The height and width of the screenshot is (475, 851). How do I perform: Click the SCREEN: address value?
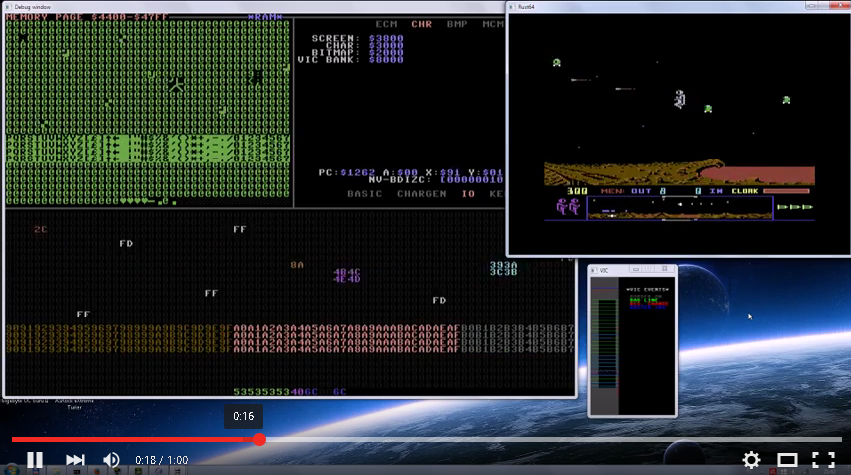tap(386, 39)
